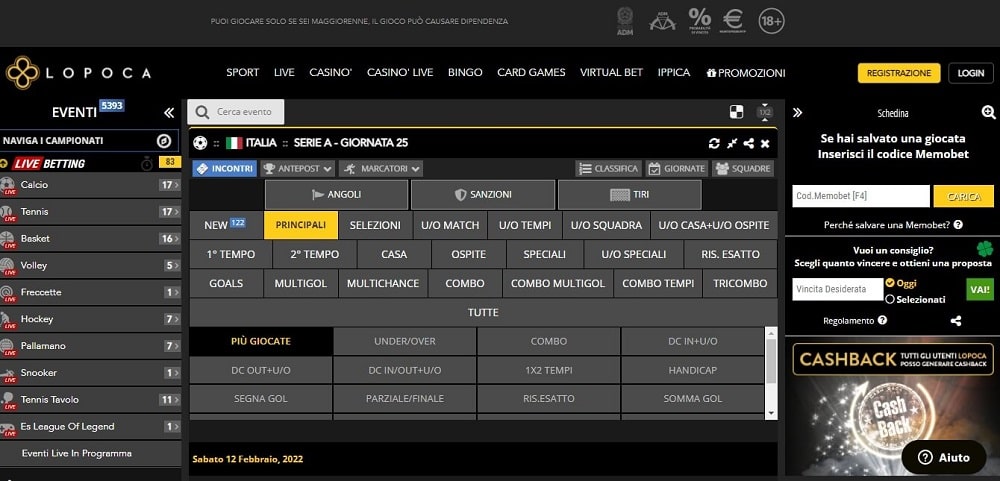Screen dimensions: 1000x481
Task: Open the Antepost dropdown
Action: point(298,169)
